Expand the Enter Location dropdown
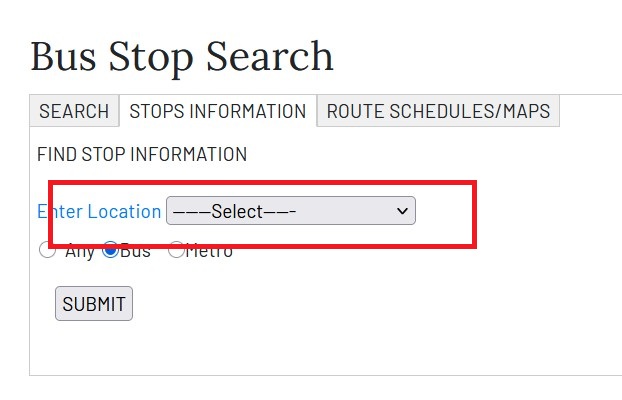 click(290, 211)
